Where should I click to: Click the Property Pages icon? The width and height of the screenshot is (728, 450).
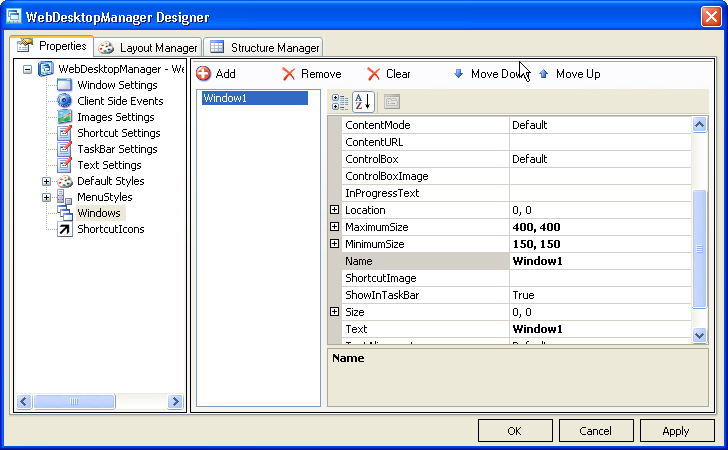point(392,101)
